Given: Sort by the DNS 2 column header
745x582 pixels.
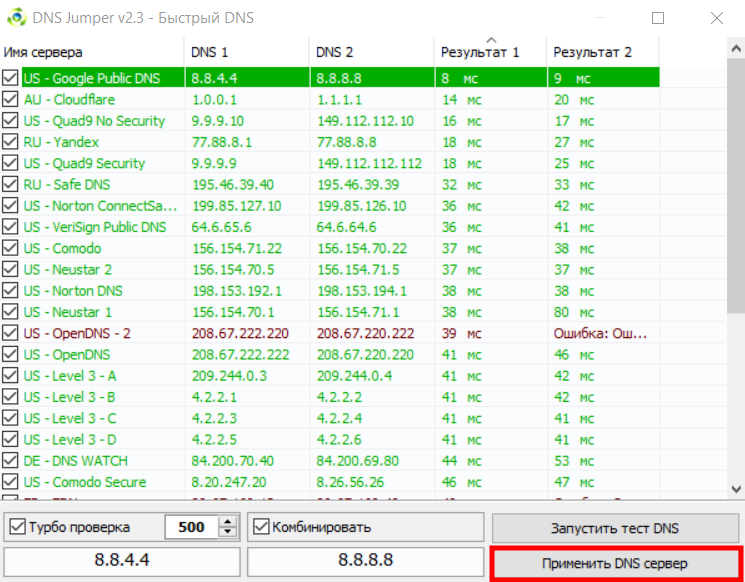Looking at the screenshot, I should (x=372, y=52).
